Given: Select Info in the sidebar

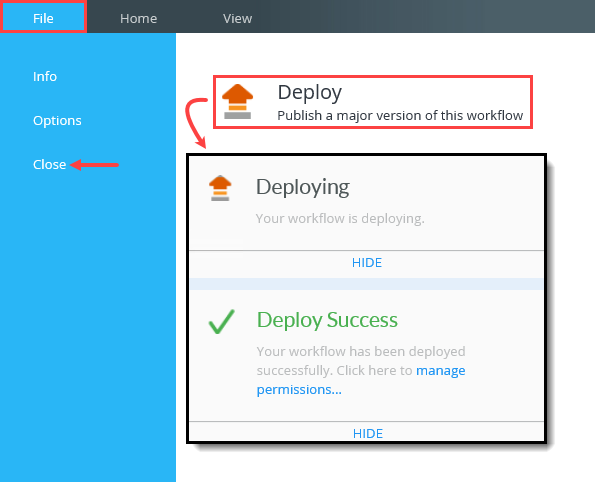Looking at the screenshot, I should click(x=45, y=76).
